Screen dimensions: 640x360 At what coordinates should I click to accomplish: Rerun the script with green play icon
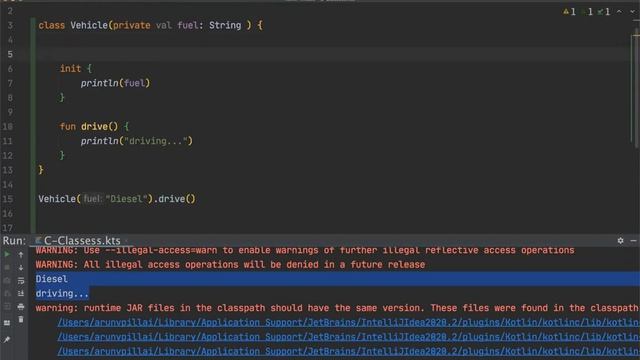[x=7, y=255]
